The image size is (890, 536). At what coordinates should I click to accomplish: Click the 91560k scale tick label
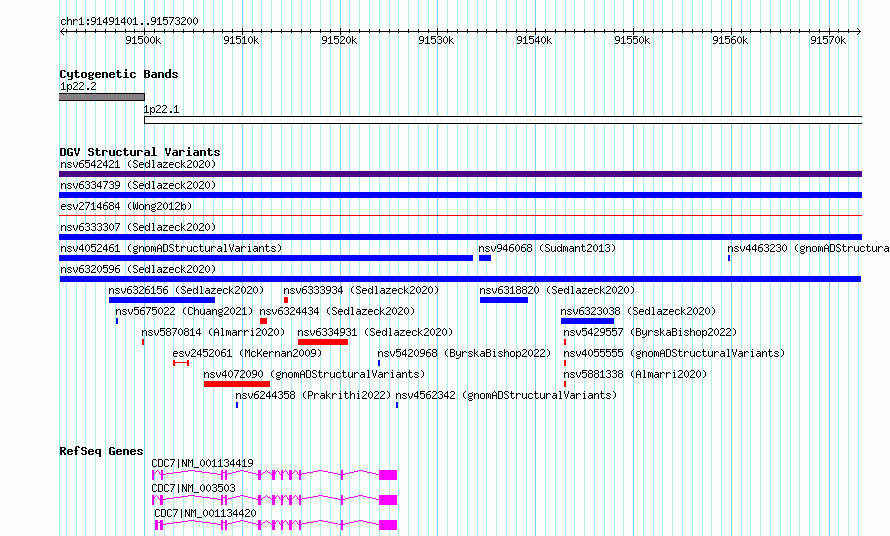[731, 40]
